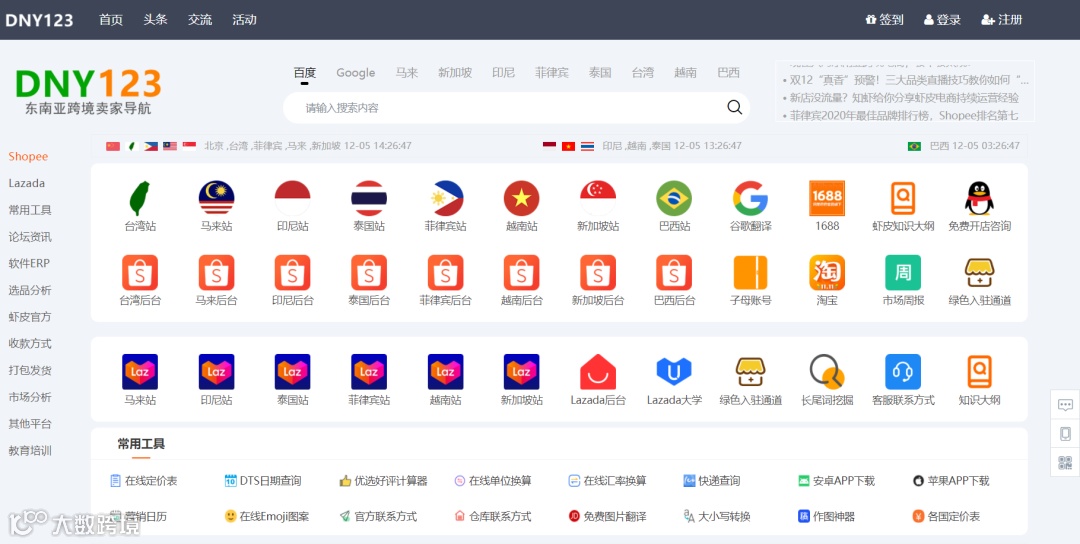Screen dimensions: 1080x544
Task: Click the 登录 login button
Action: (x=942, y=20)
